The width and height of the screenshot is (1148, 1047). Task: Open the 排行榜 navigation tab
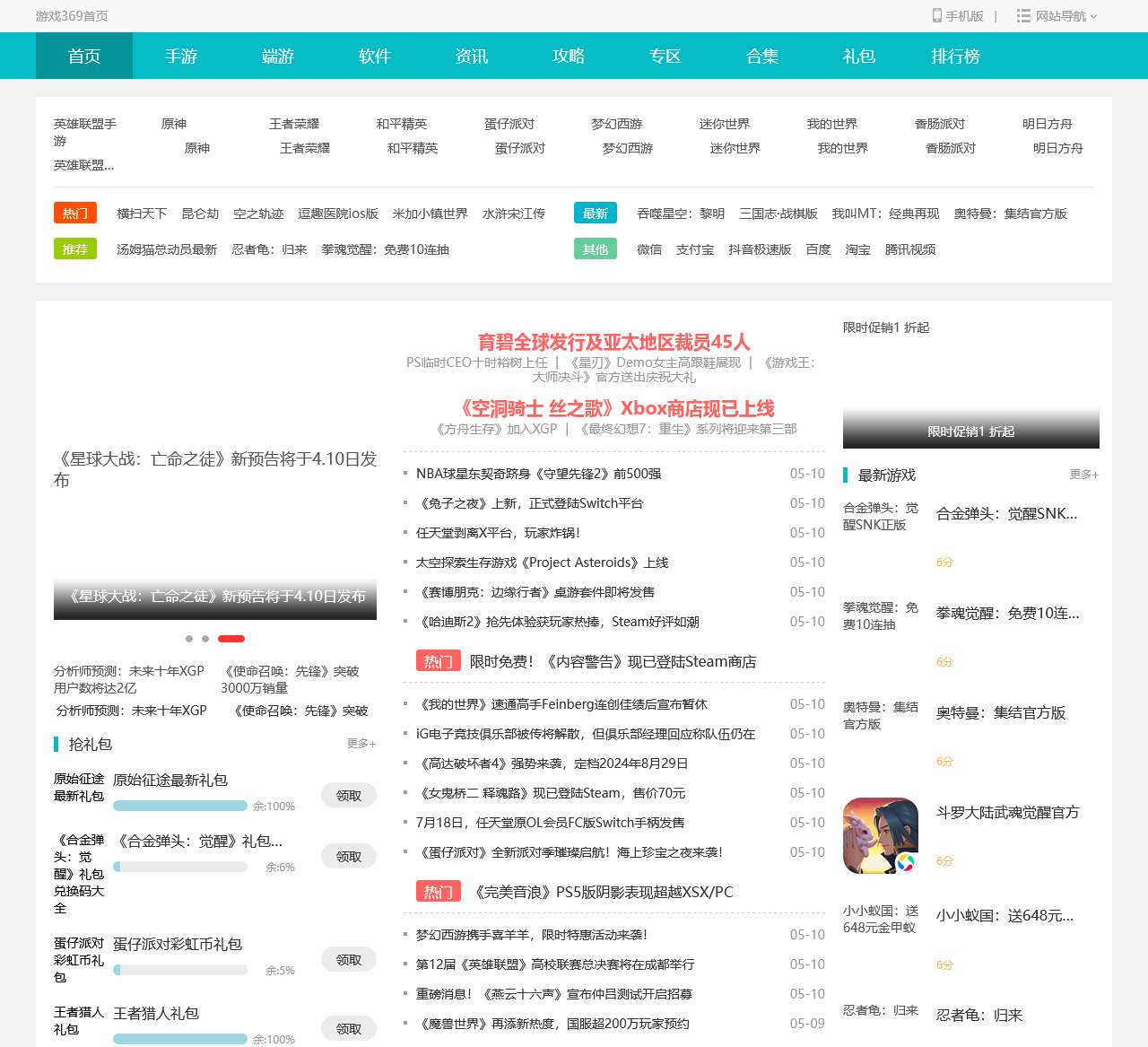click(x=956, y=56)
